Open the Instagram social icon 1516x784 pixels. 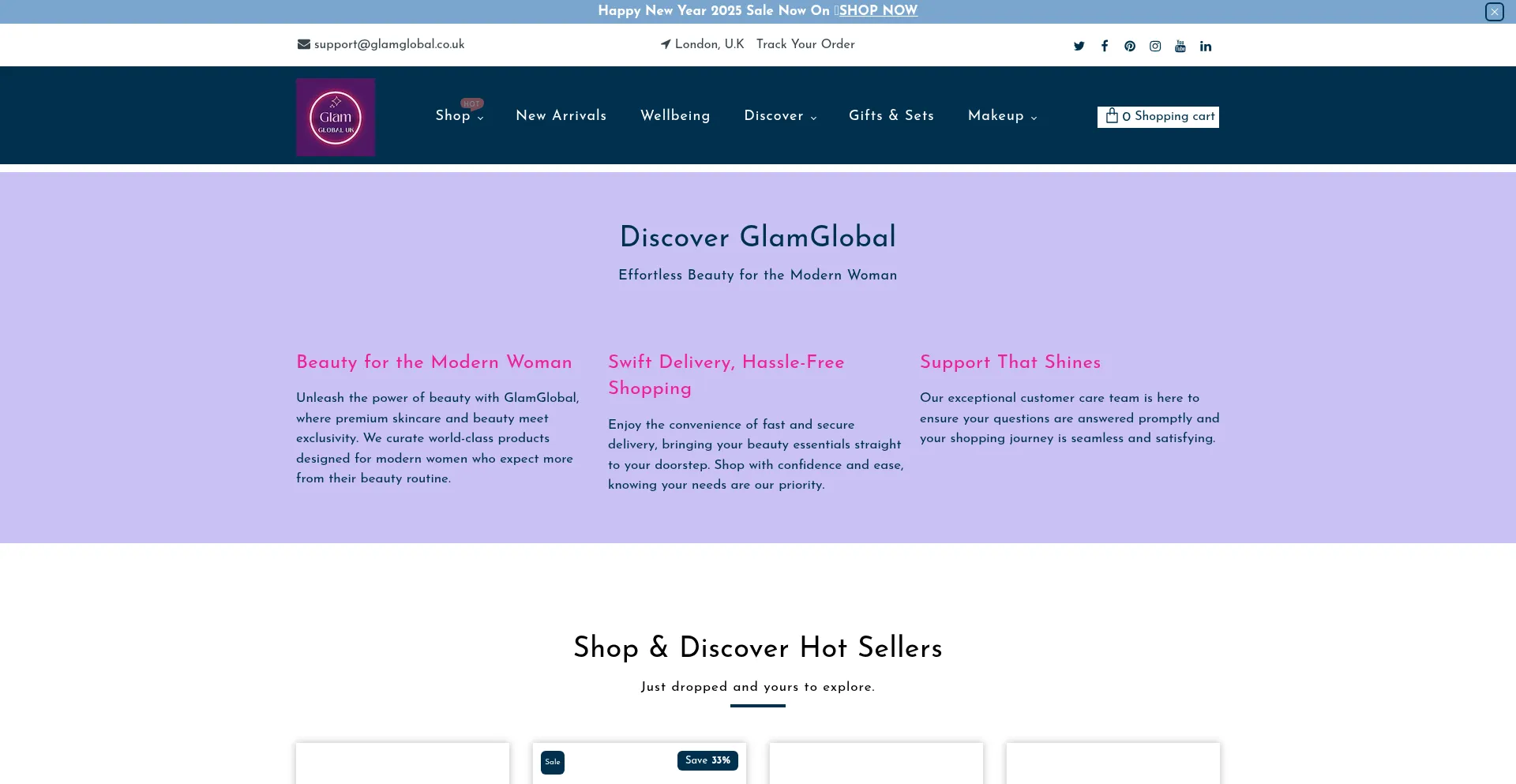[1155, 47]
